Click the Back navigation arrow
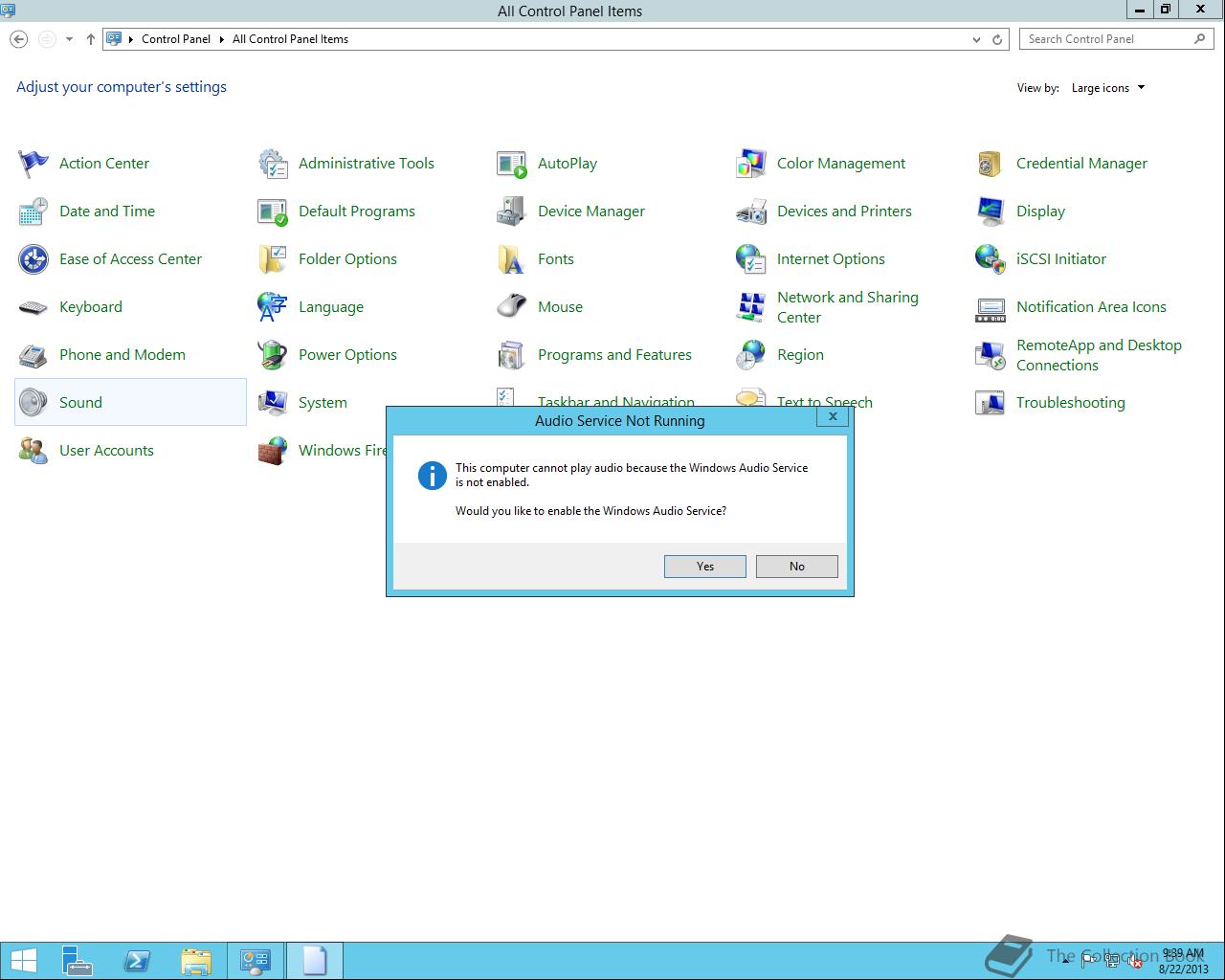 (x=19, y=39)
